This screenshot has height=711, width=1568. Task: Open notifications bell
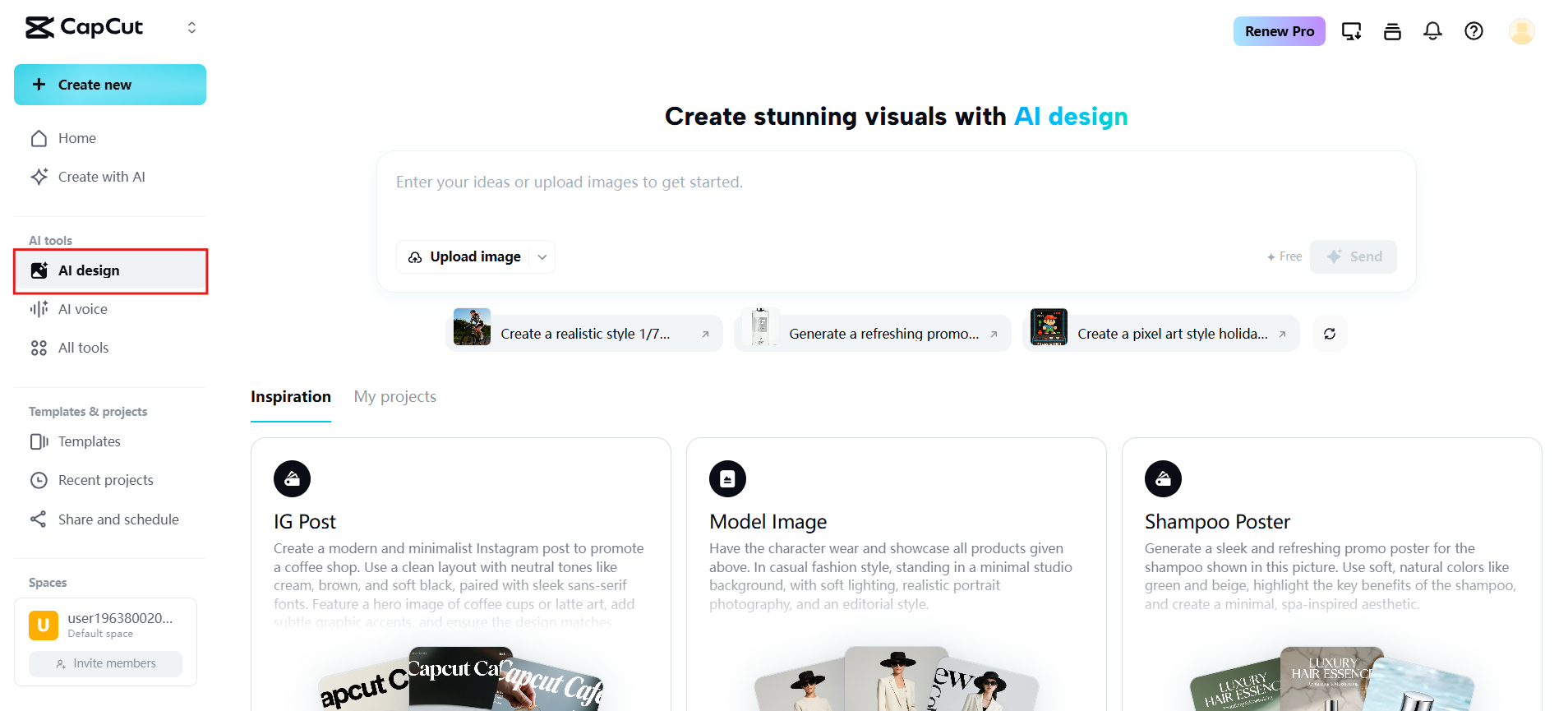tap(1432, 31)
